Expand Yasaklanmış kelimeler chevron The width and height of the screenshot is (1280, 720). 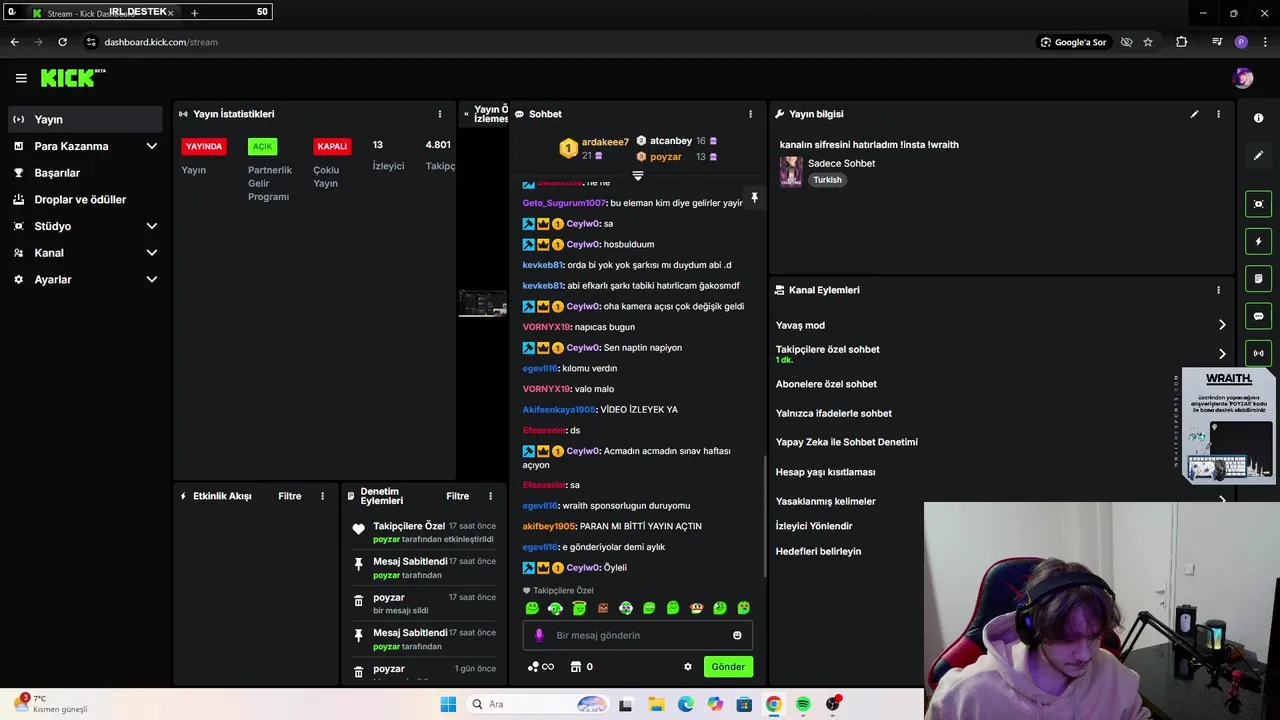tap(1222, 500)
